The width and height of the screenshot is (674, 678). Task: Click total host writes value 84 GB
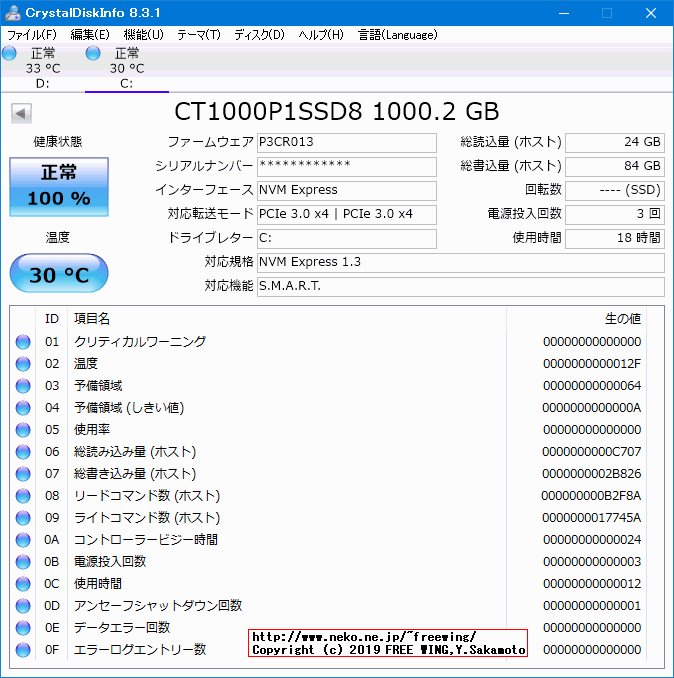pos(615,166)
